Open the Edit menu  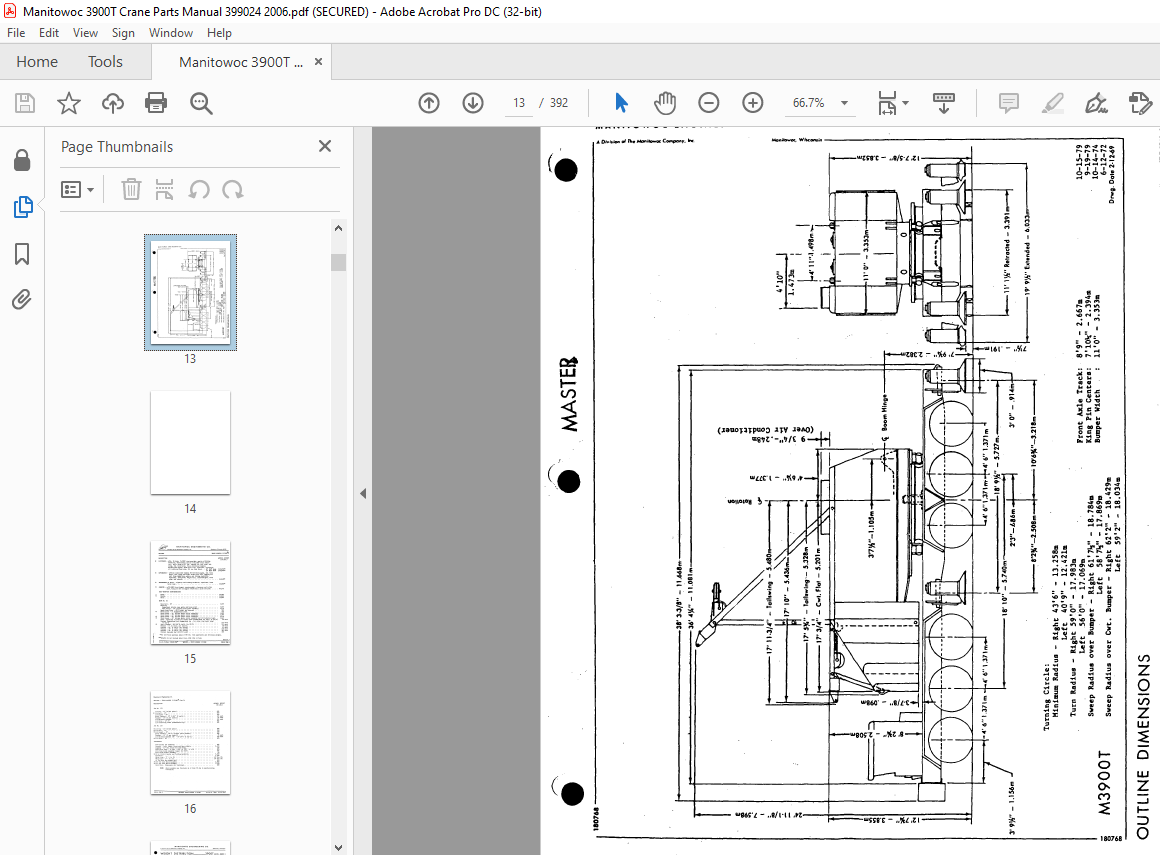pyautogui.click(x=49, y=33)
